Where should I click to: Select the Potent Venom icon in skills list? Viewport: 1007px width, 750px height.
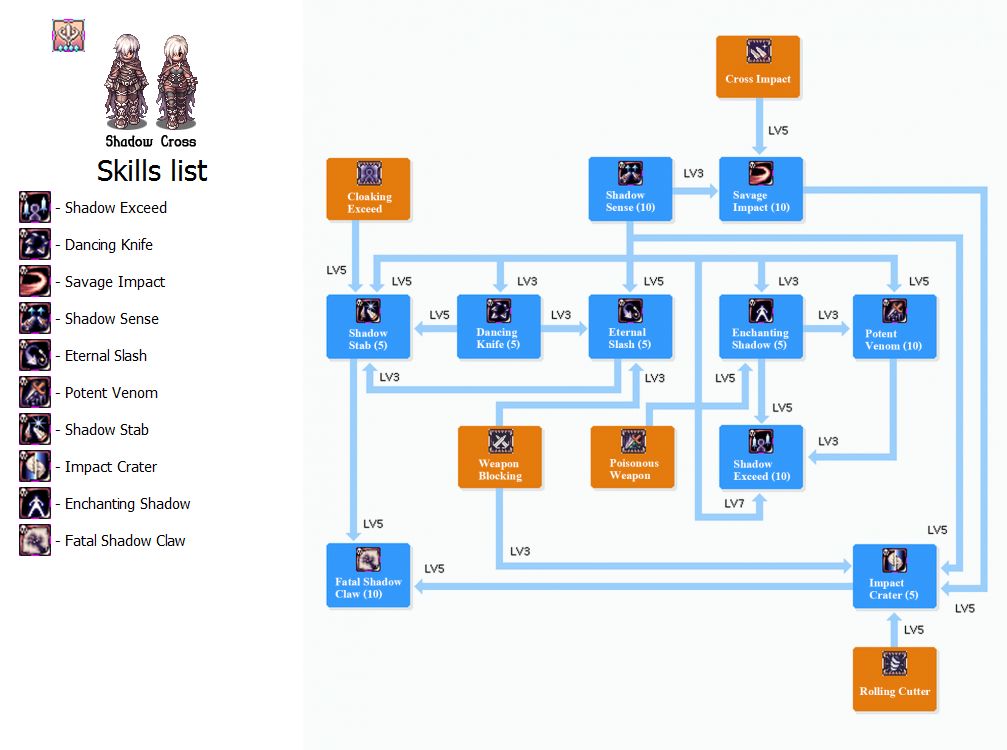coord(35,393)
